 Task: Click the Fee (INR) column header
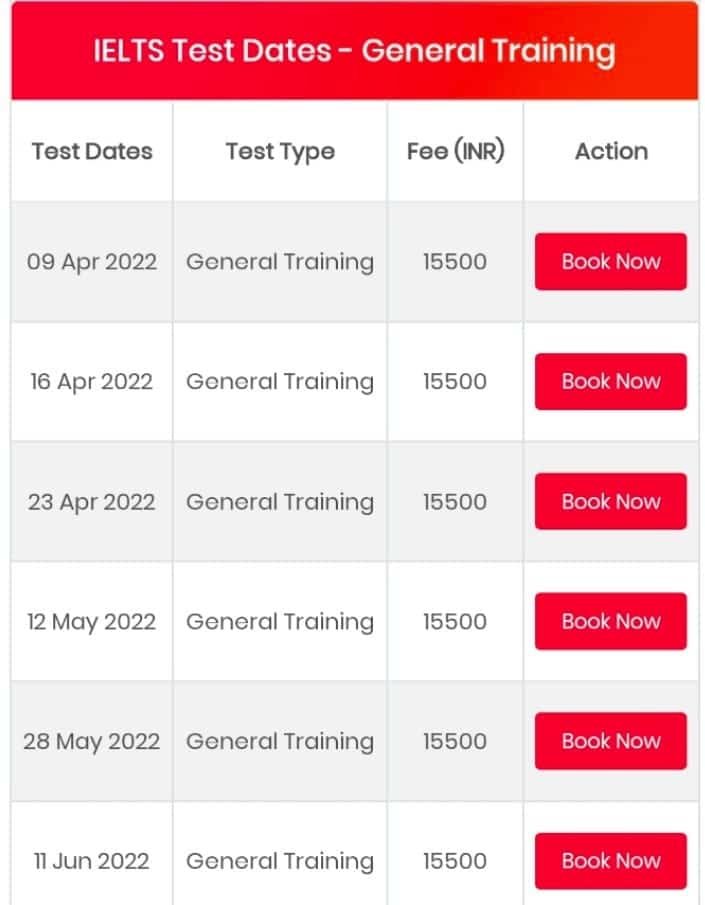tap(455, 151)
